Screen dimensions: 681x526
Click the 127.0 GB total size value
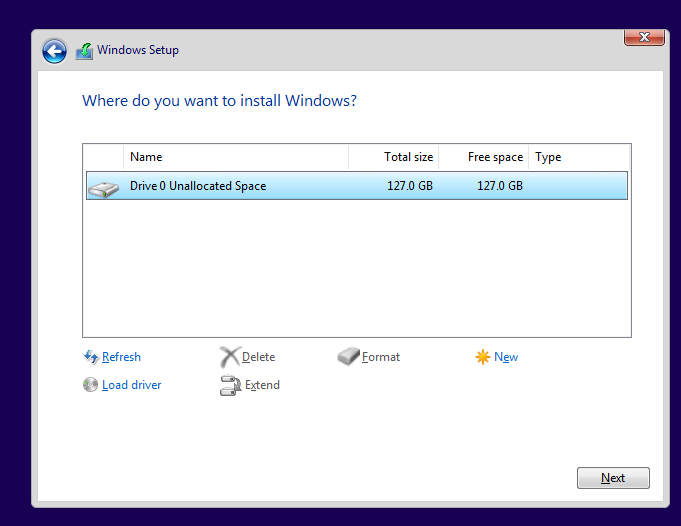[x=410, y=186]
